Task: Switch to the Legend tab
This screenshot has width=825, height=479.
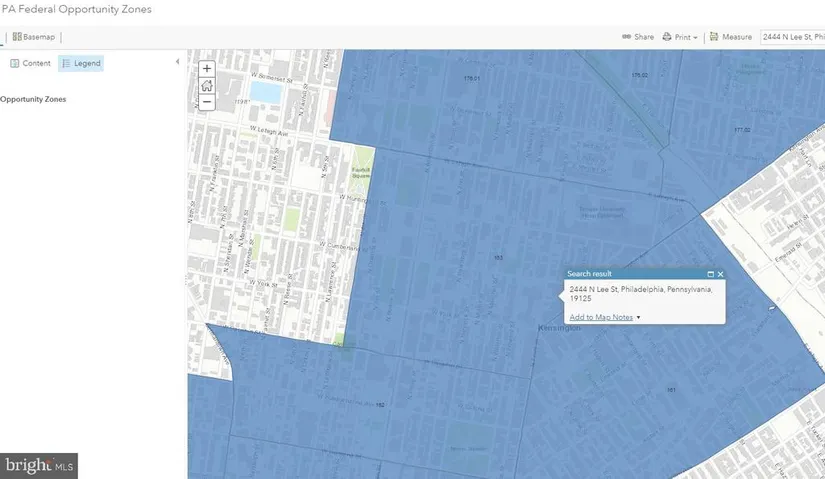Action: 81,63
